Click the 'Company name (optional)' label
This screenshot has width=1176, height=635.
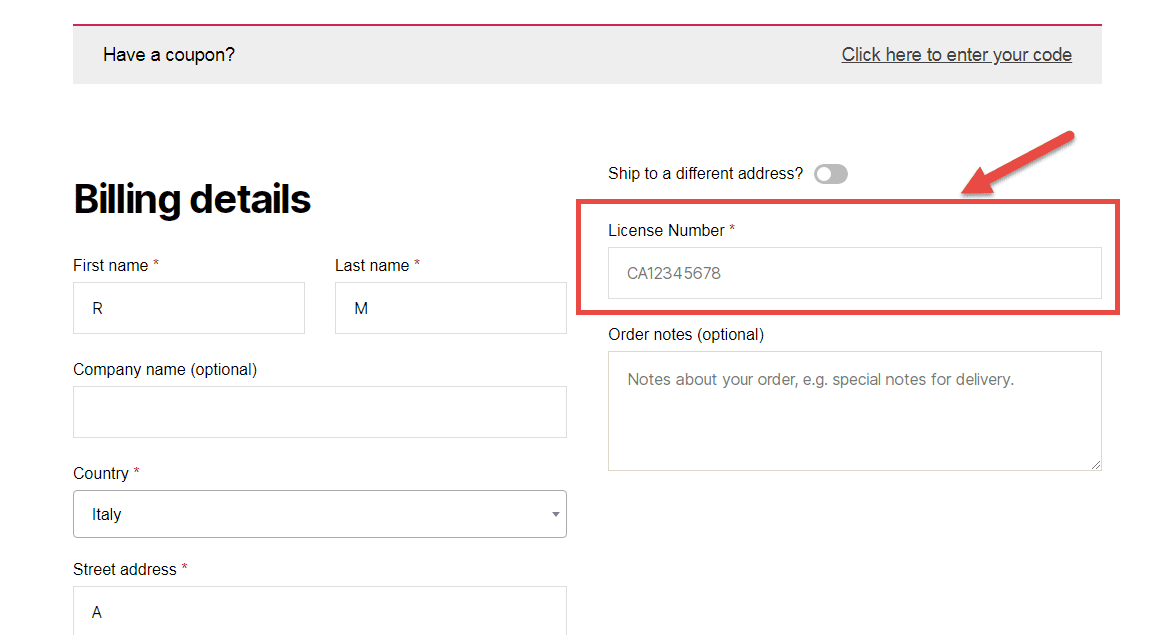point(165,369)
